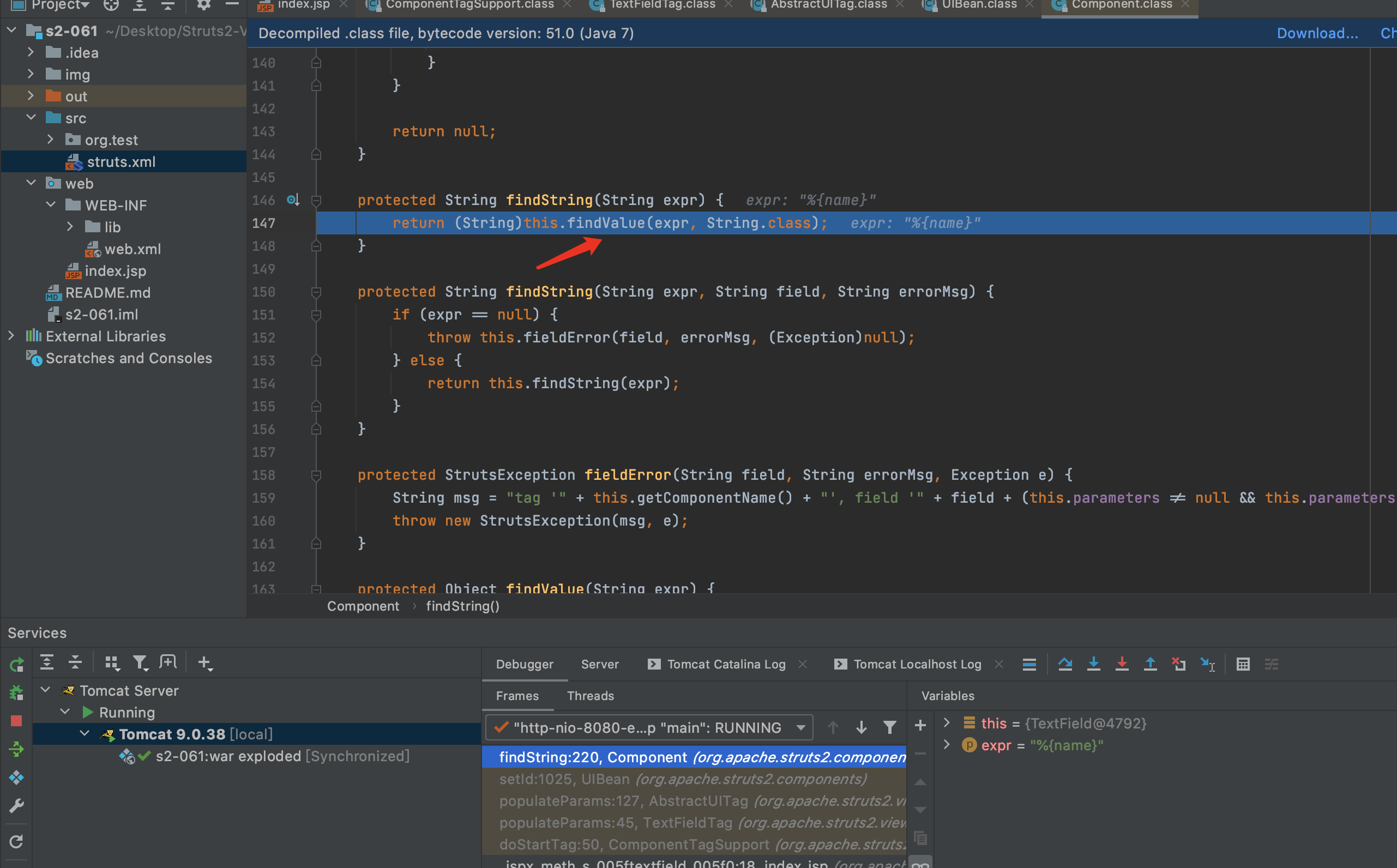Viewport: 1397px width, 868px height.
Task: Close the Tomcat Localhost Log tab
Action: point(999,664)
